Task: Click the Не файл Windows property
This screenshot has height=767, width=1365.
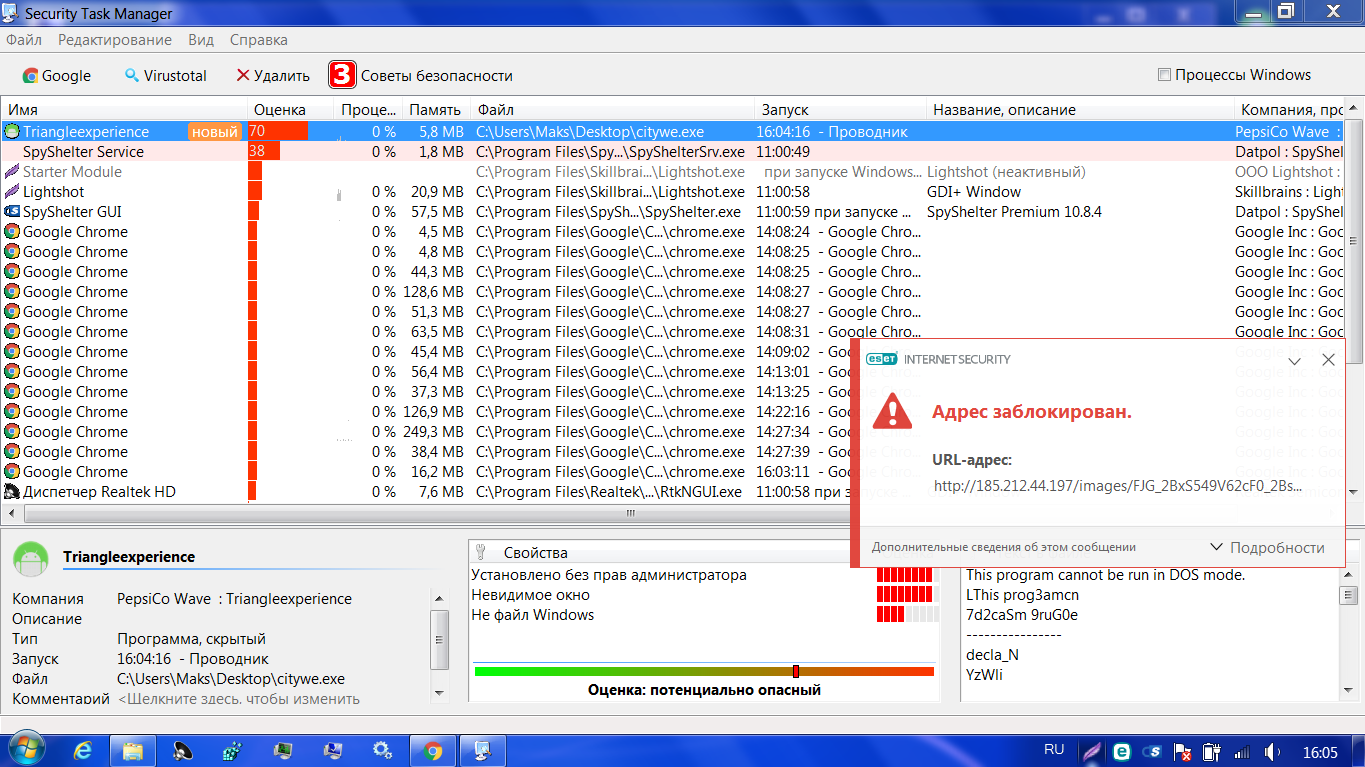Action: pos(533,615)
